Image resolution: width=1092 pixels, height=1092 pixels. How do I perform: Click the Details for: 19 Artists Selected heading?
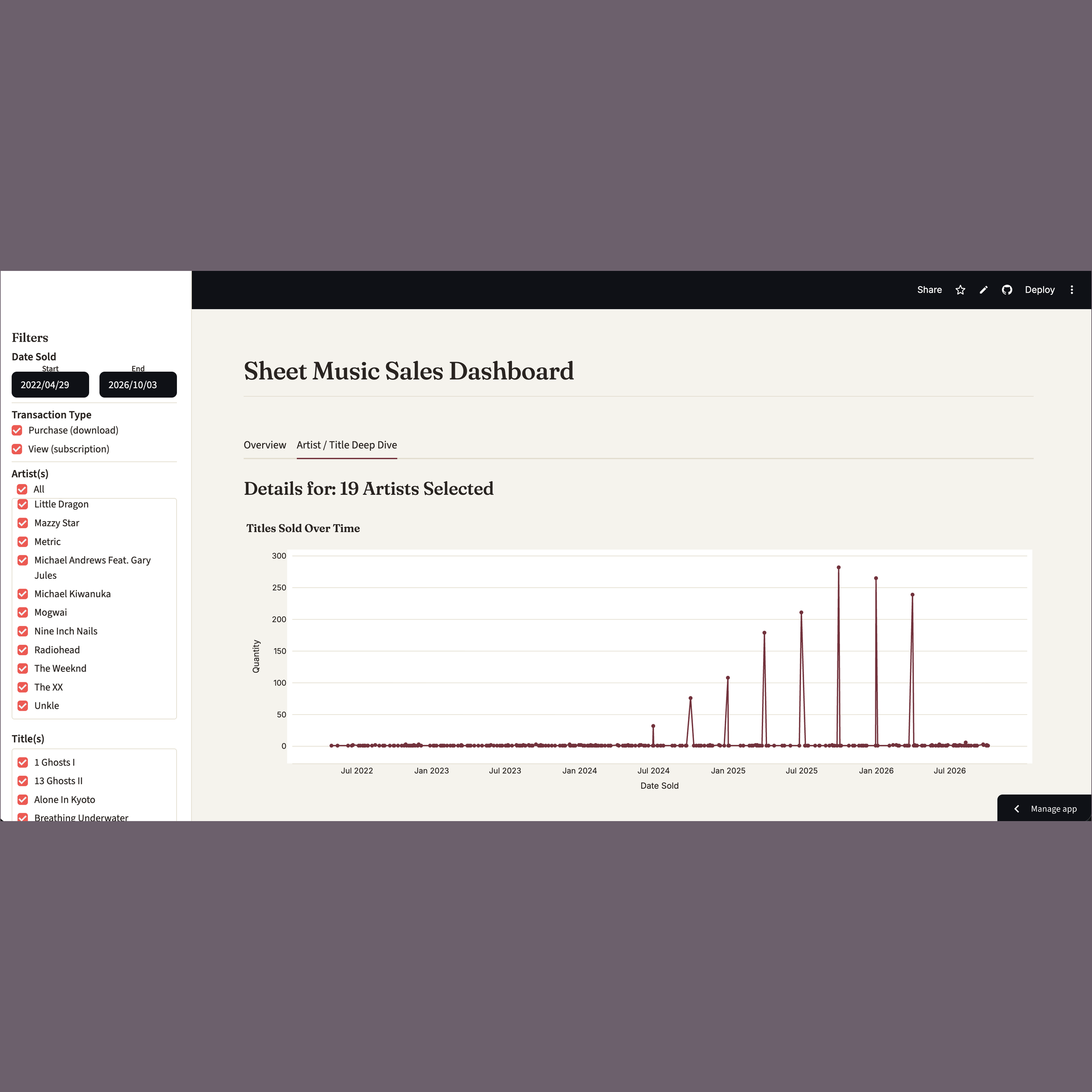pyautogui.click(x=369, y=489)
